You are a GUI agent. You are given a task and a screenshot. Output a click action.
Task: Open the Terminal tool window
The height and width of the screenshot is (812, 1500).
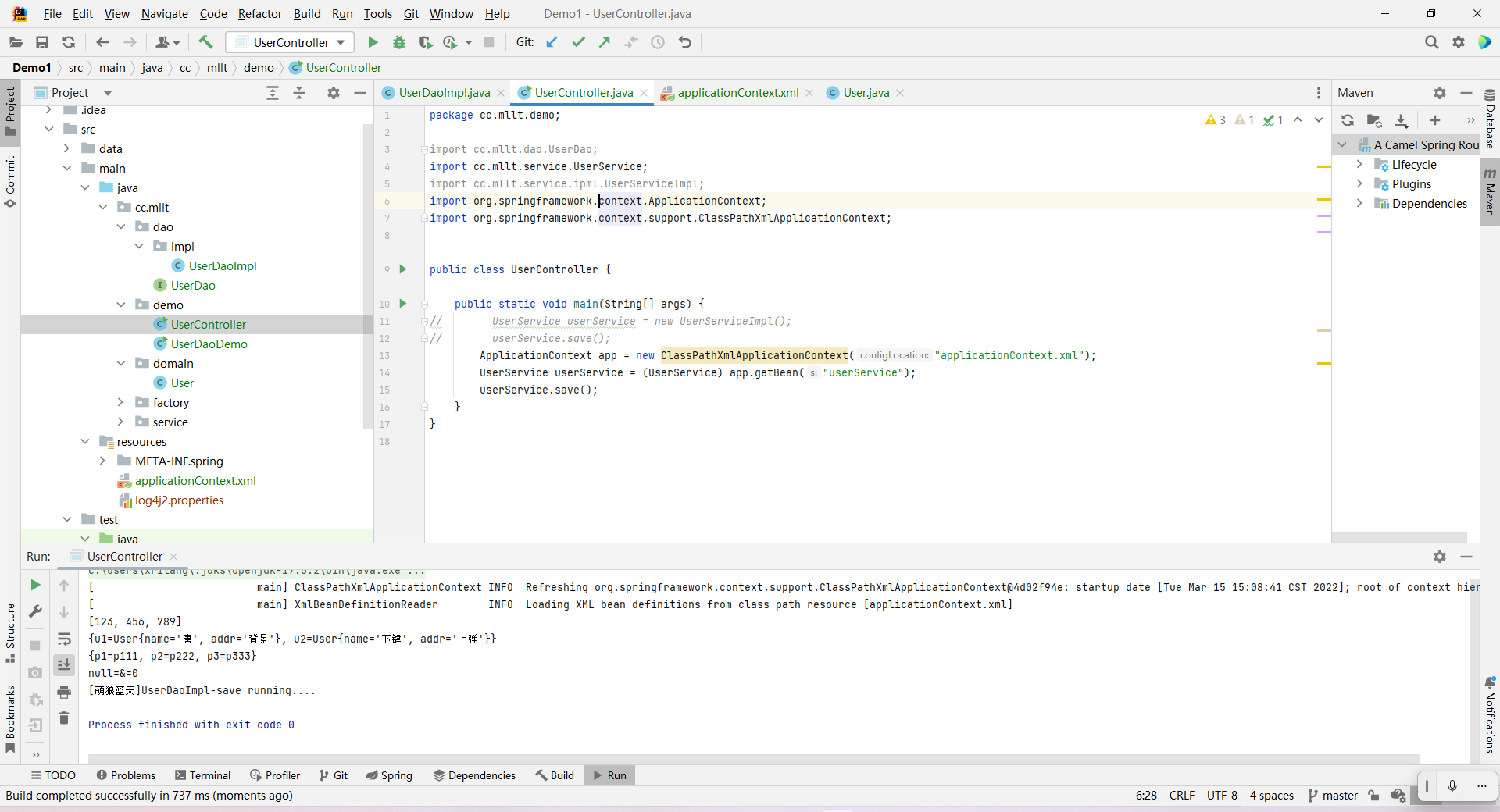coord(202,775)
